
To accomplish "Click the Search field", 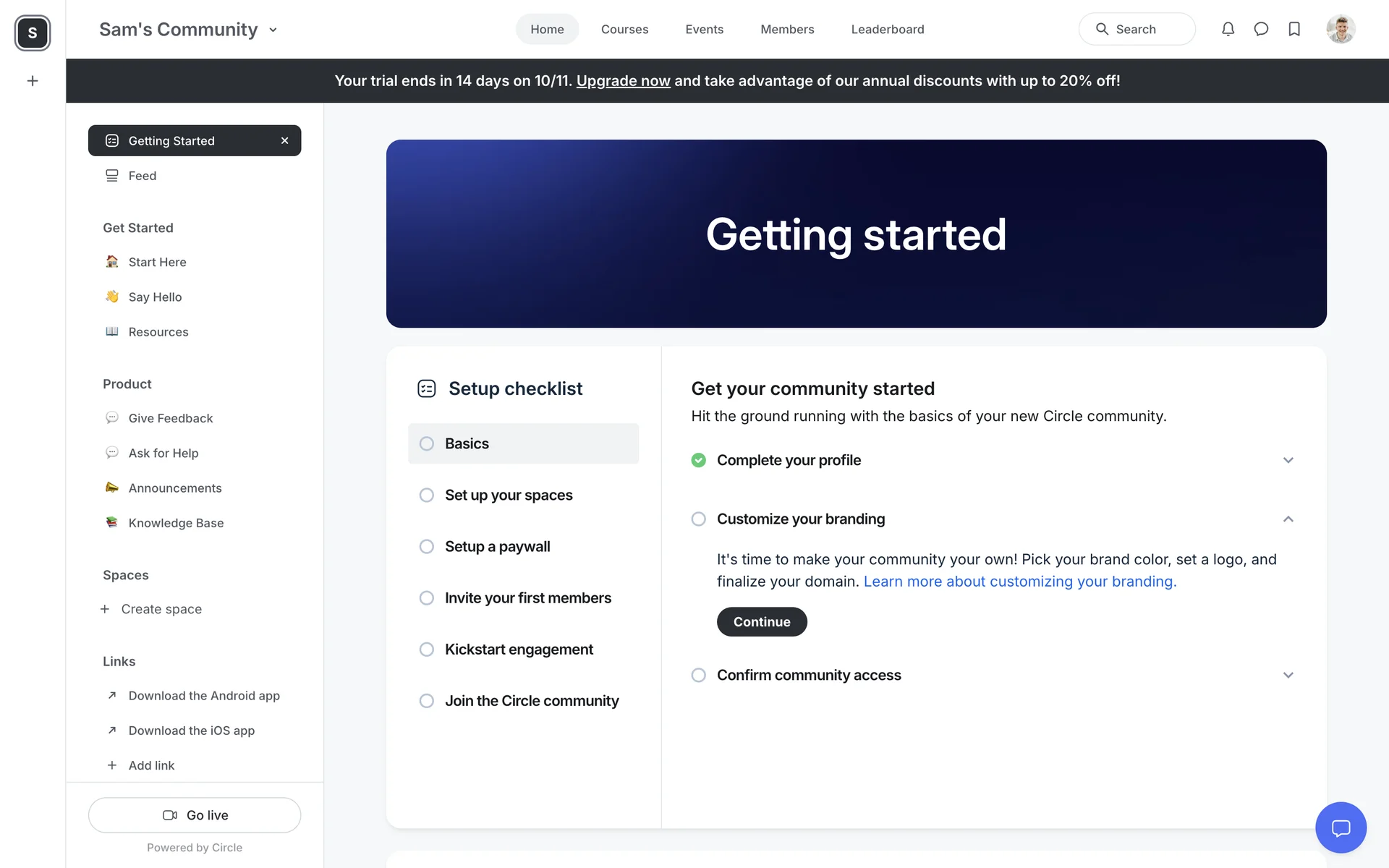I will (1137, 29).
